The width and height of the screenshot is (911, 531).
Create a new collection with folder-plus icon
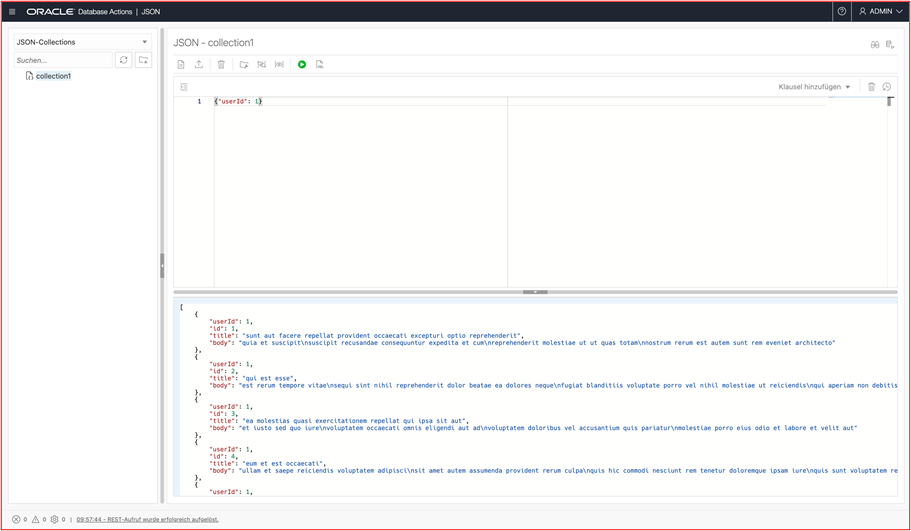(x=144, y=60)
